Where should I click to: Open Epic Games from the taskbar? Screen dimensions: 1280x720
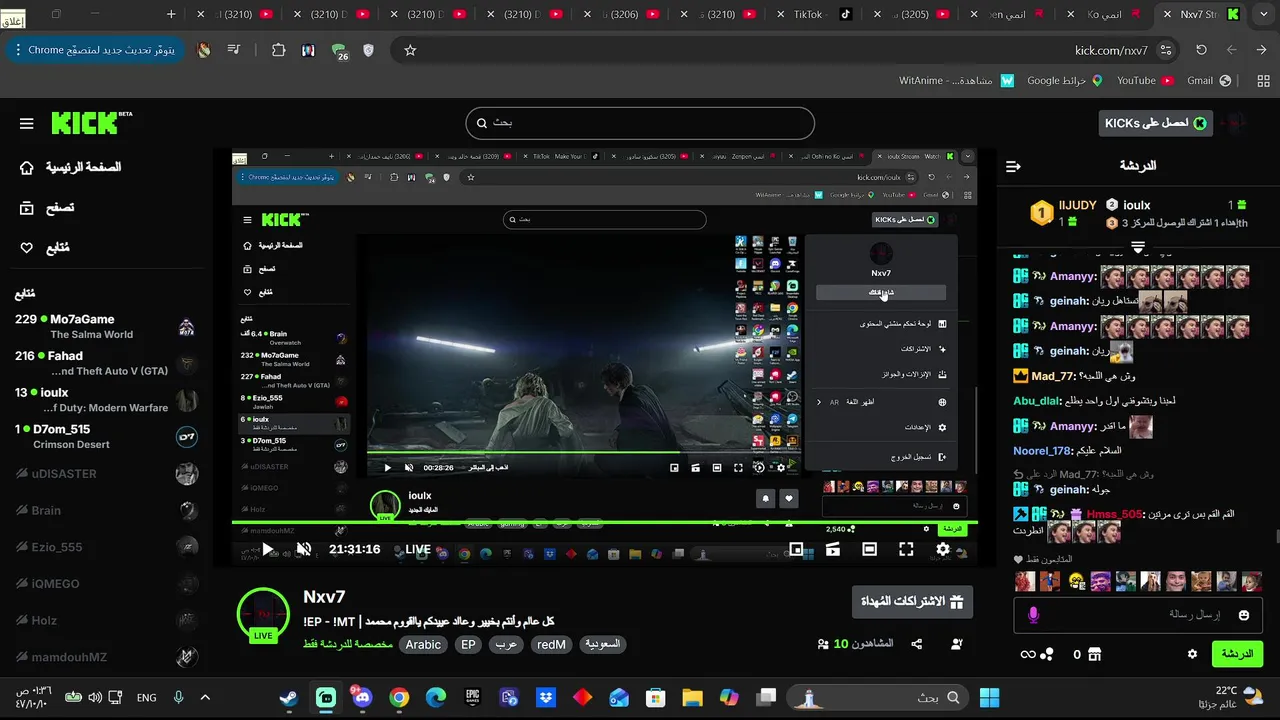pyautogui.click(x=472, y=697)
